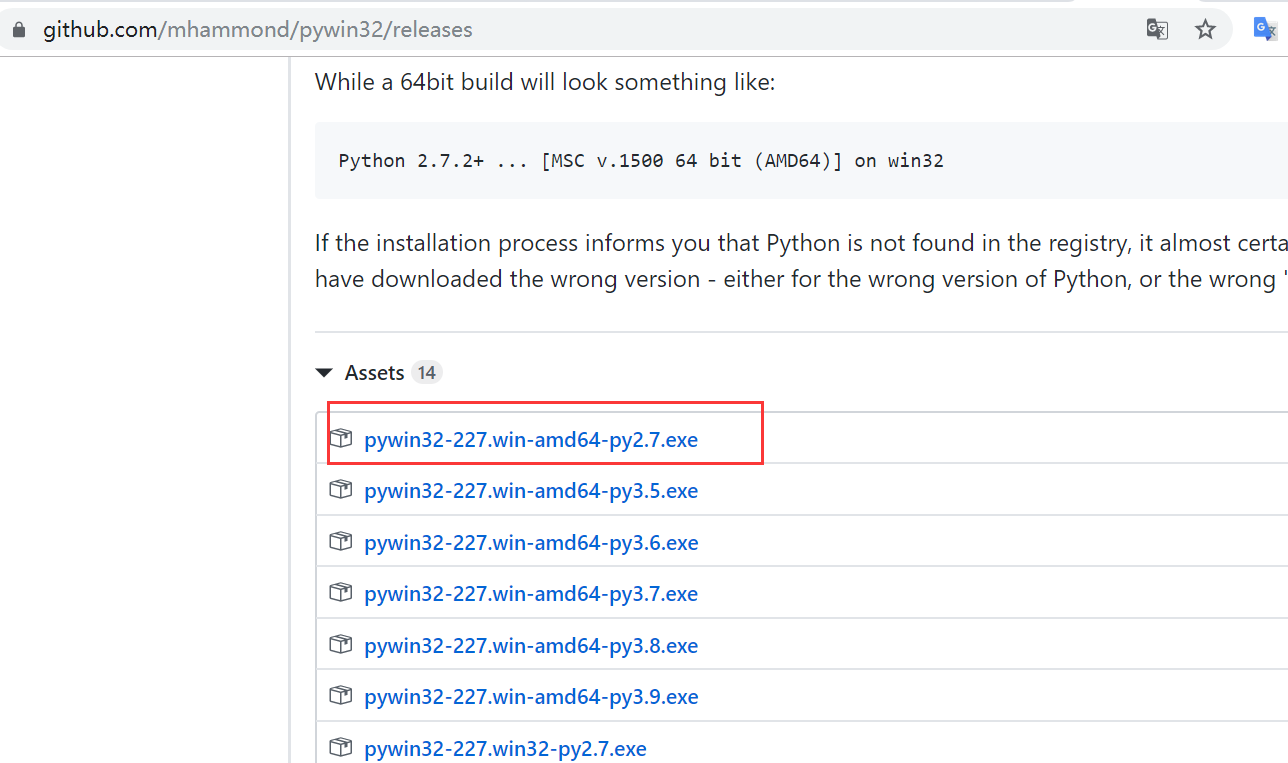Click package icon beside py2.7 amd64 file
Image resolution: width=1288 pixels, height=763 pixels.
click(x=341, y=438)
